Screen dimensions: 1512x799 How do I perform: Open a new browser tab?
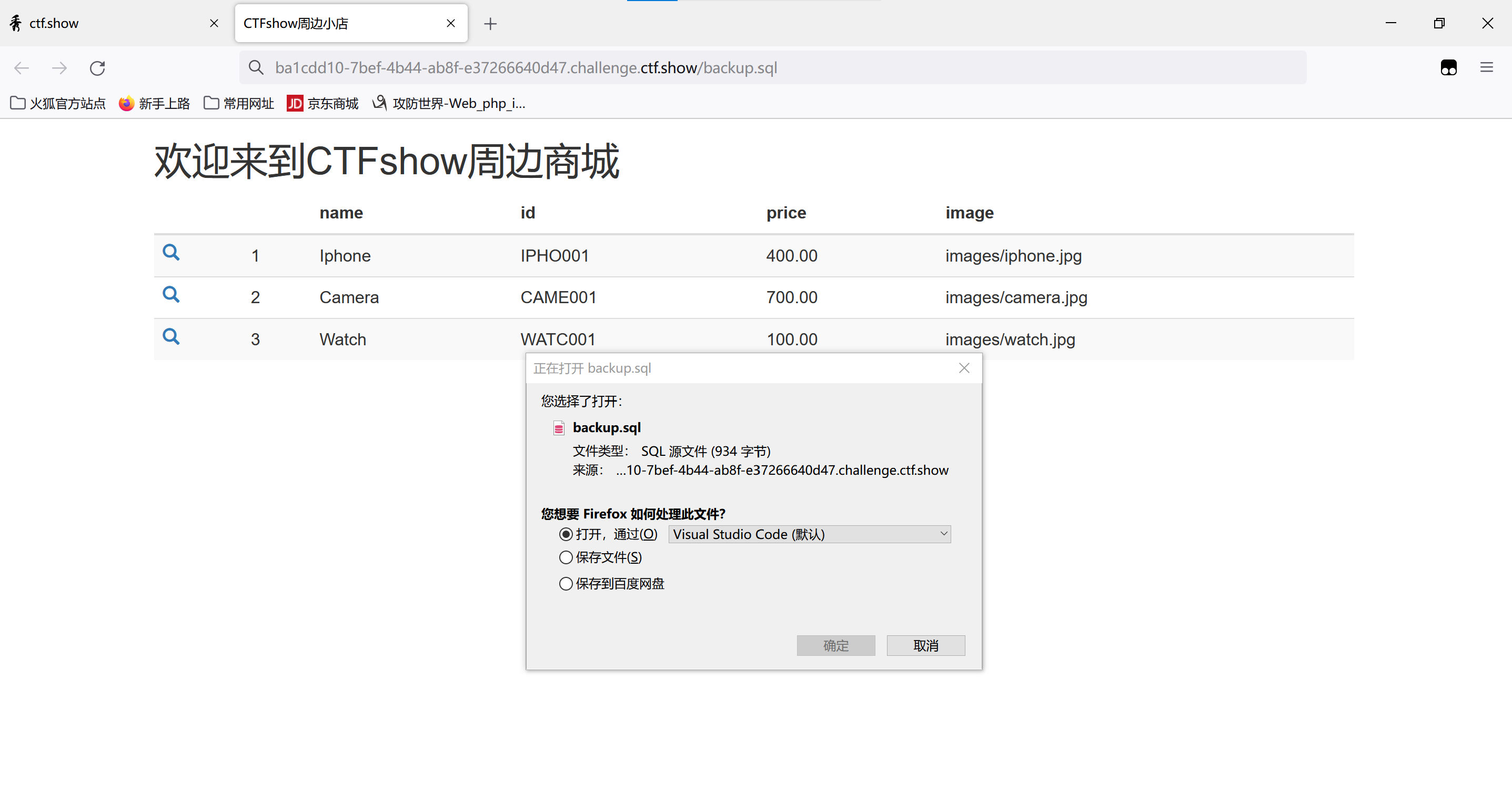coord(490,24)
